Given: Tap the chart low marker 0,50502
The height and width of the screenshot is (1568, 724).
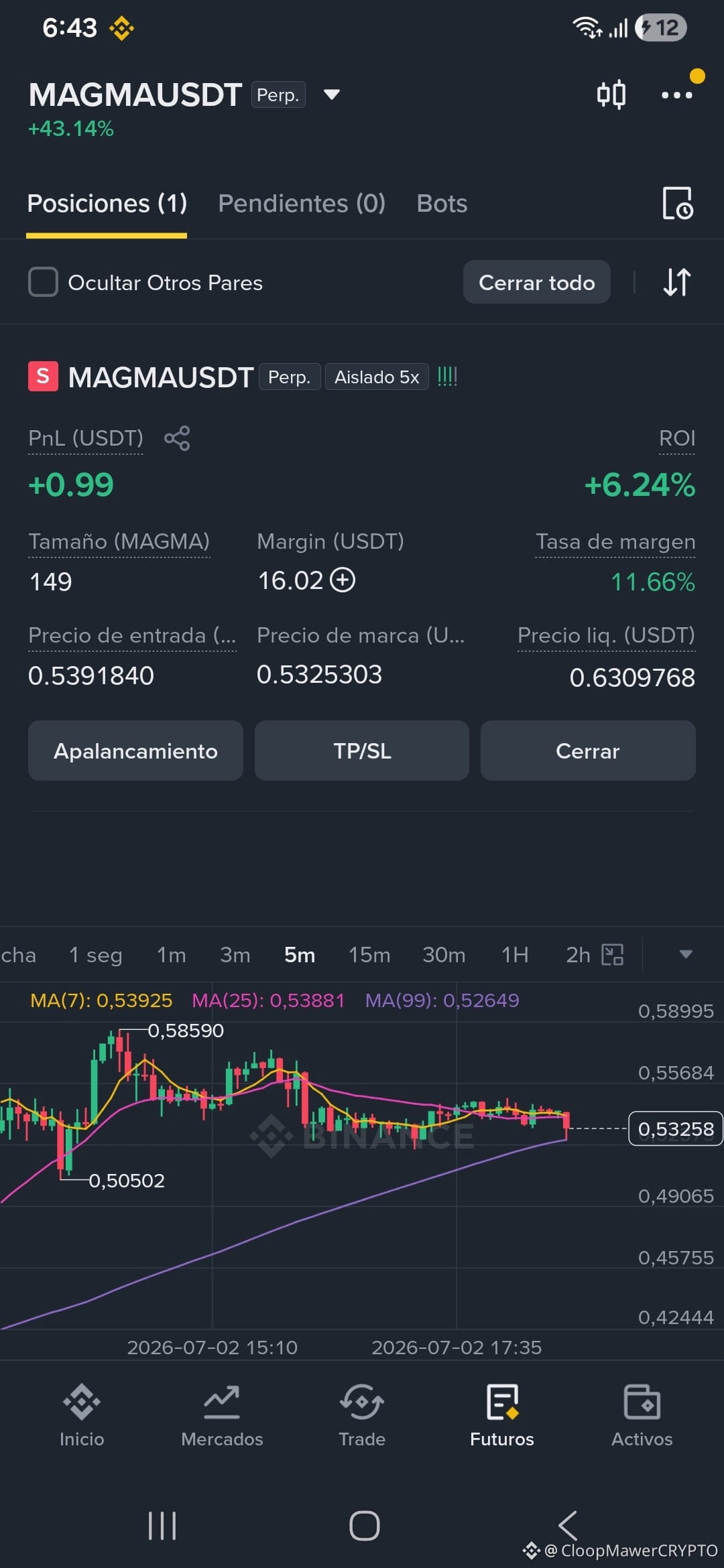Looking at the screenshot, I should tap(127, 1181).
